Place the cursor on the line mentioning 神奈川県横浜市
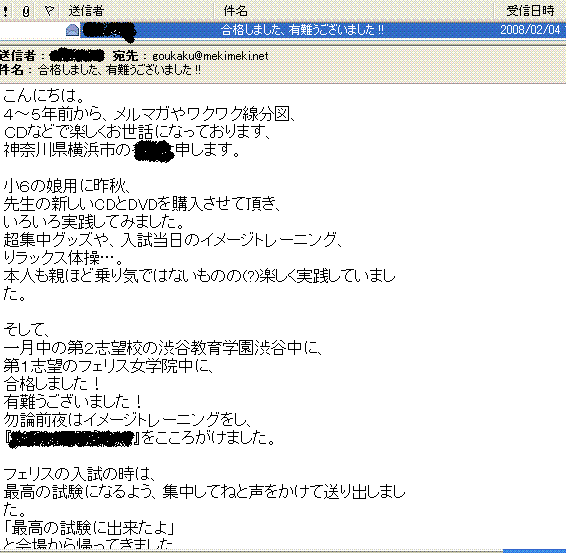 pyautogui.click(x=122, y=150)
